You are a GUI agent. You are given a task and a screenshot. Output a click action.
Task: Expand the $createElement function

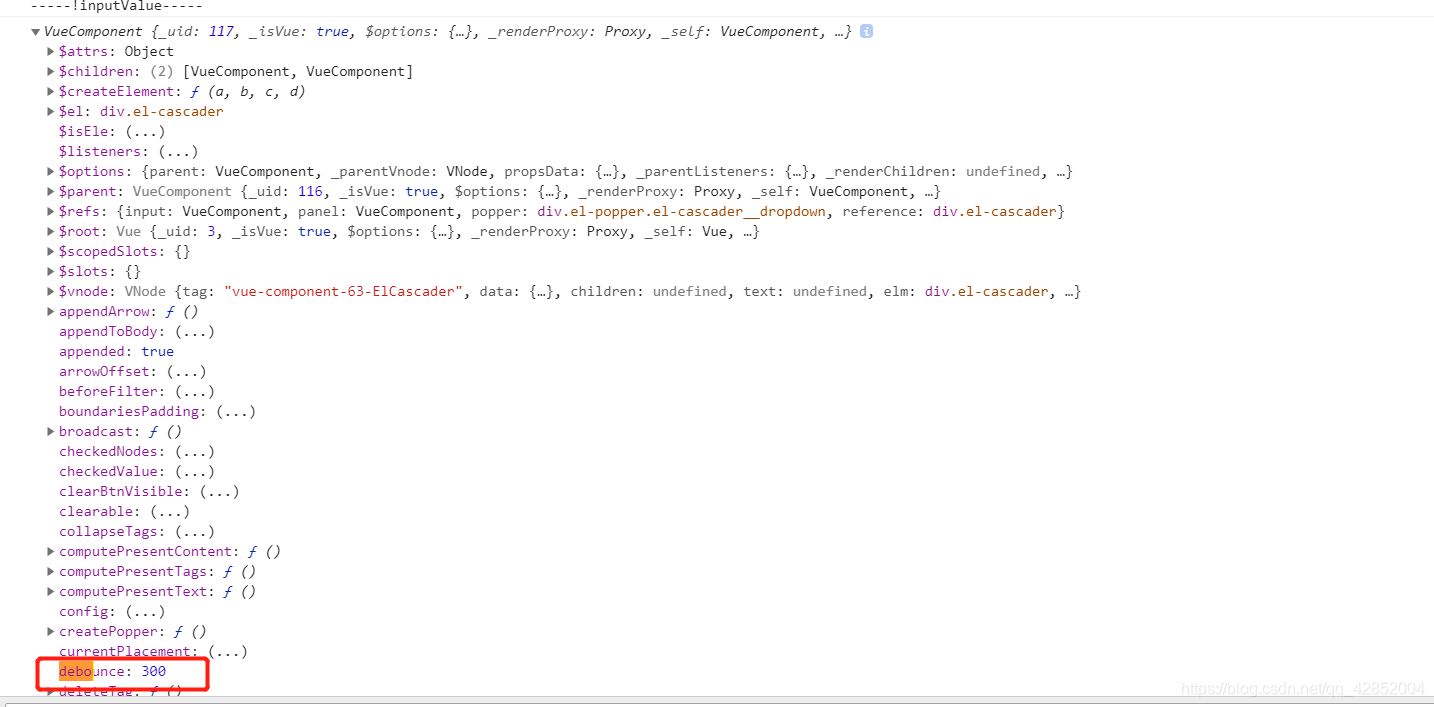point(51,91)
